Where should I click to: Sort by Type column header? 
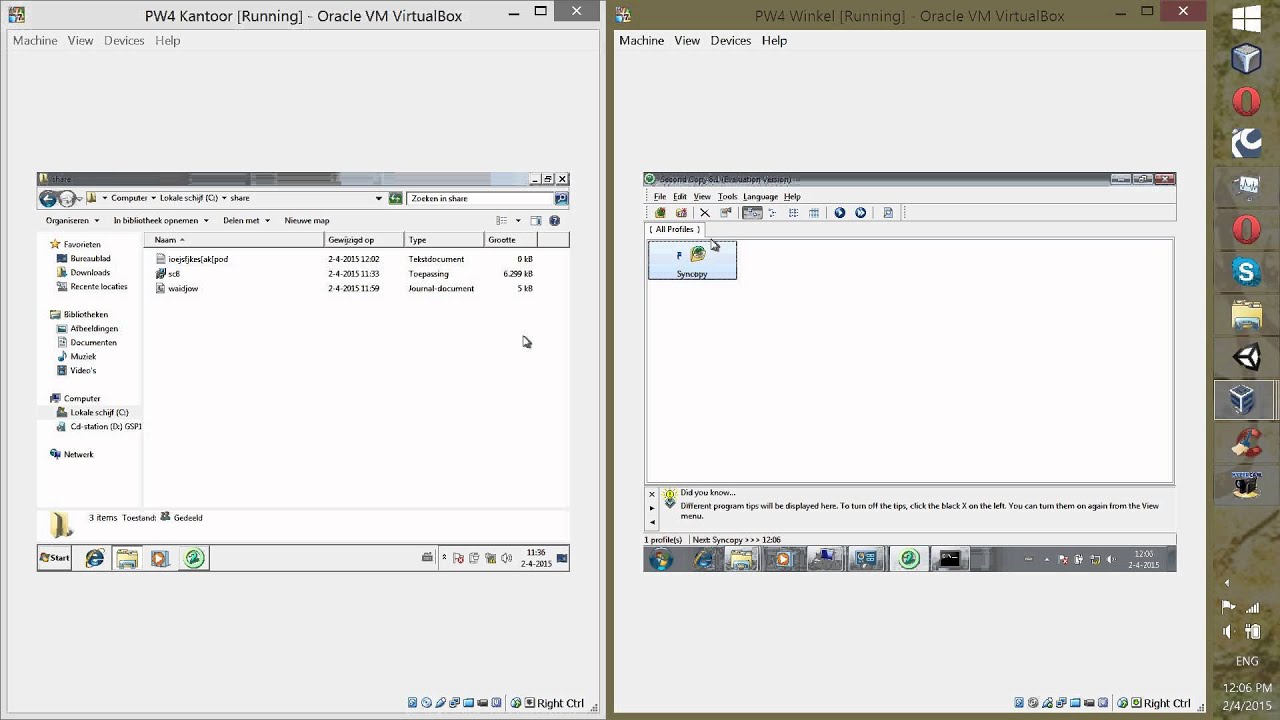pyautogui.click(x=445, y=240)
